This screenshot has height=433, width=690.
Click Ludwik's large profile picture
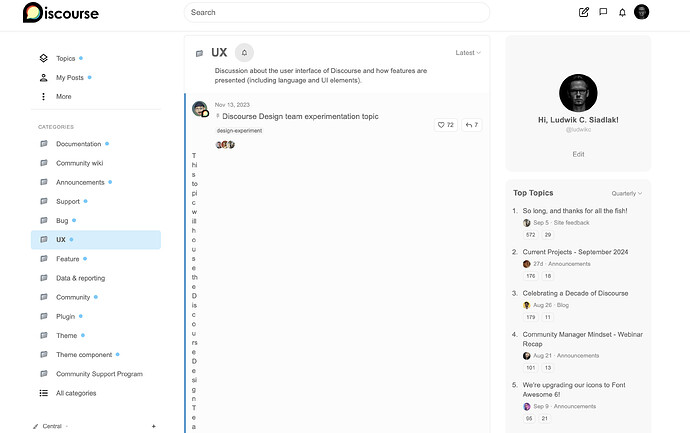pos(578,93)
